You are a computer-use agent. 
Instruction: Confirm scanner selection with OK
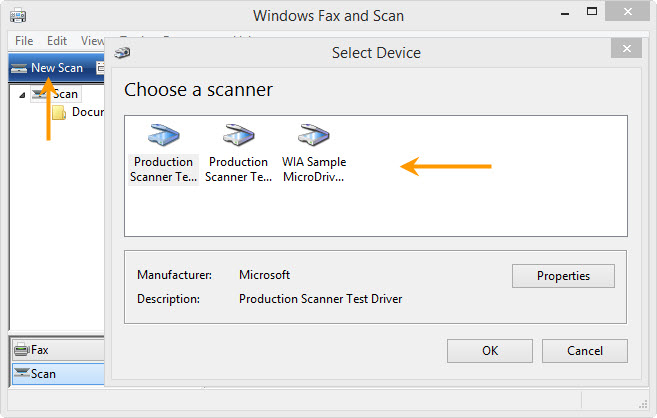pos(489,351)
